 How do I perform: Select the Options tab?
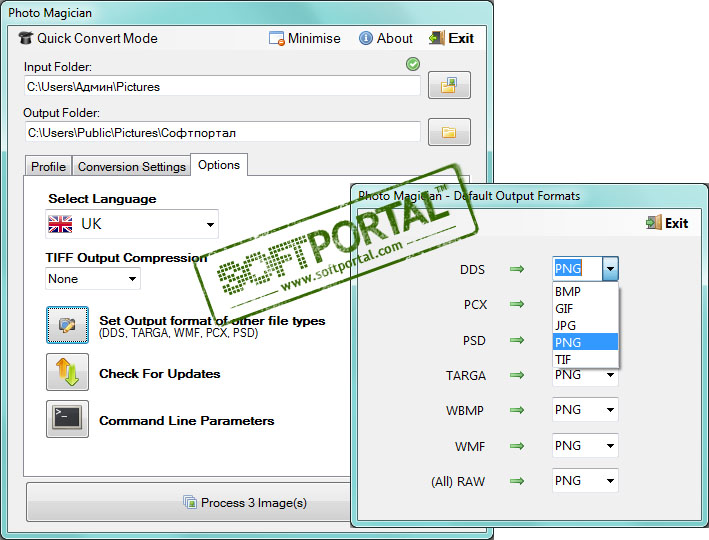coord(219,165)
